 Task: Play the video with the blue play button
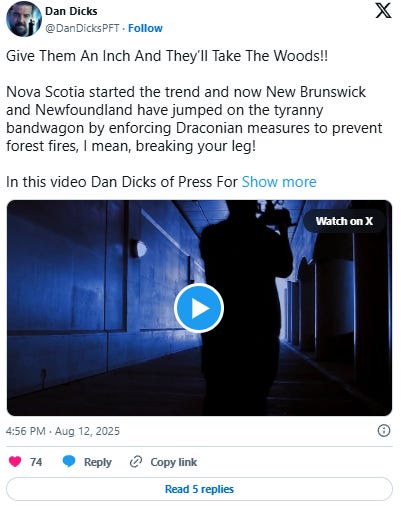click(199, 308)
